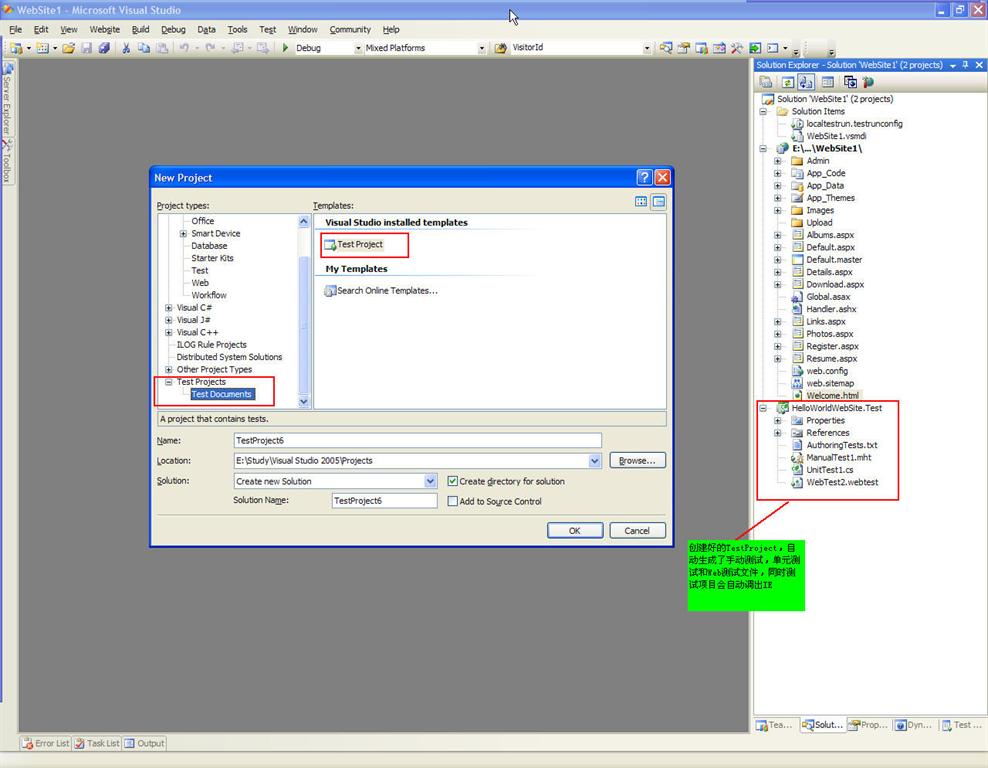Switch to the Output tab
The width and height of the screenshot is (988, 768).
[x=144, y=743]
